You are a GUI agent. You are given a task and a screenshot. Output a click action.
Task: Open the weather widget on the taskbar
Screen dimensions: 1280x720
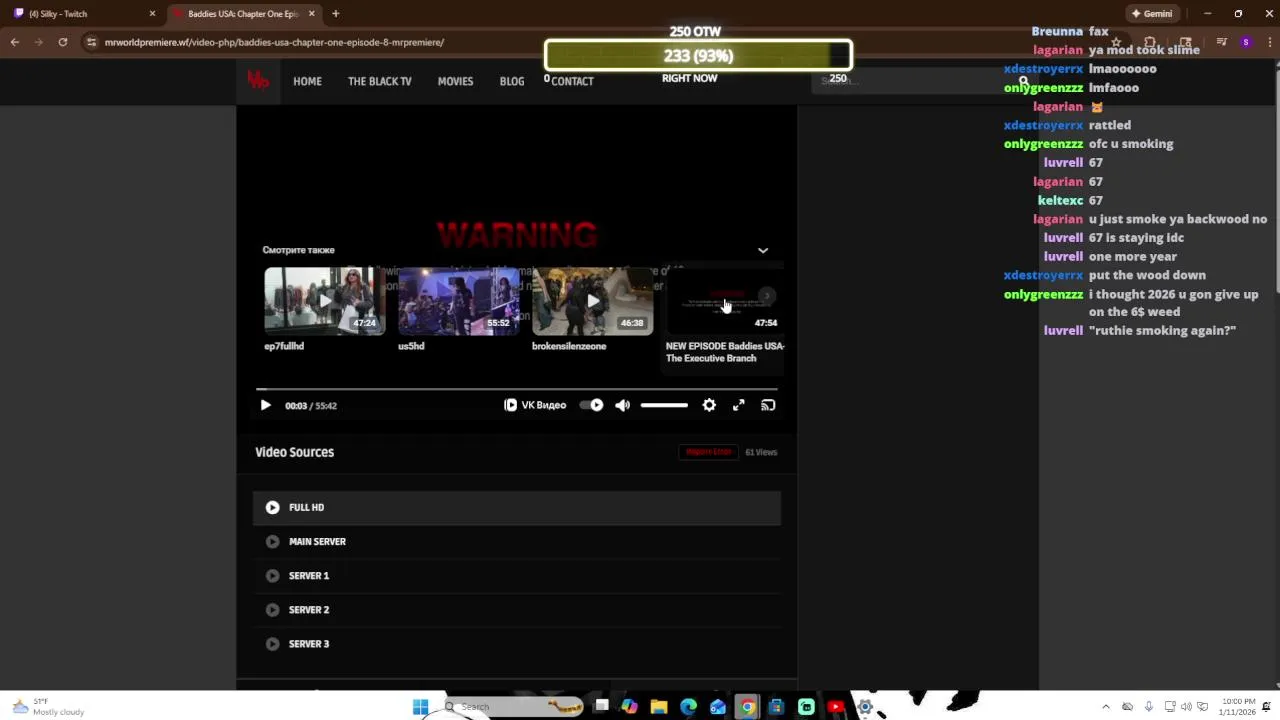[x=48, y=707]
